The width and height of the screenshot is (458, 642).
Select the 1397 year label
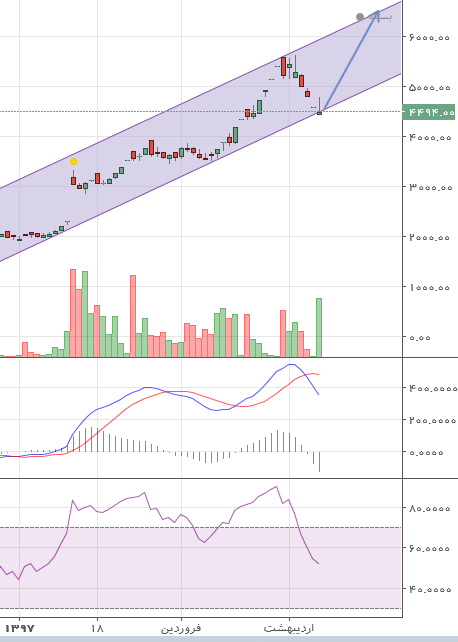[19, 628]
